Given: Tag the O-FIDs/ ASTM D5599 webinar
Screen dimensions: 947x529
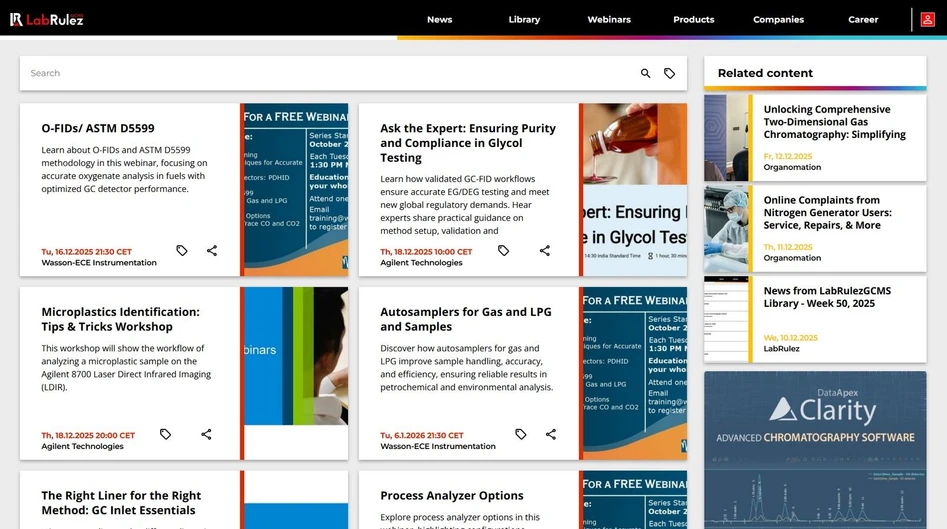Looking at the screenshot, I should click(x=182, y=251).
